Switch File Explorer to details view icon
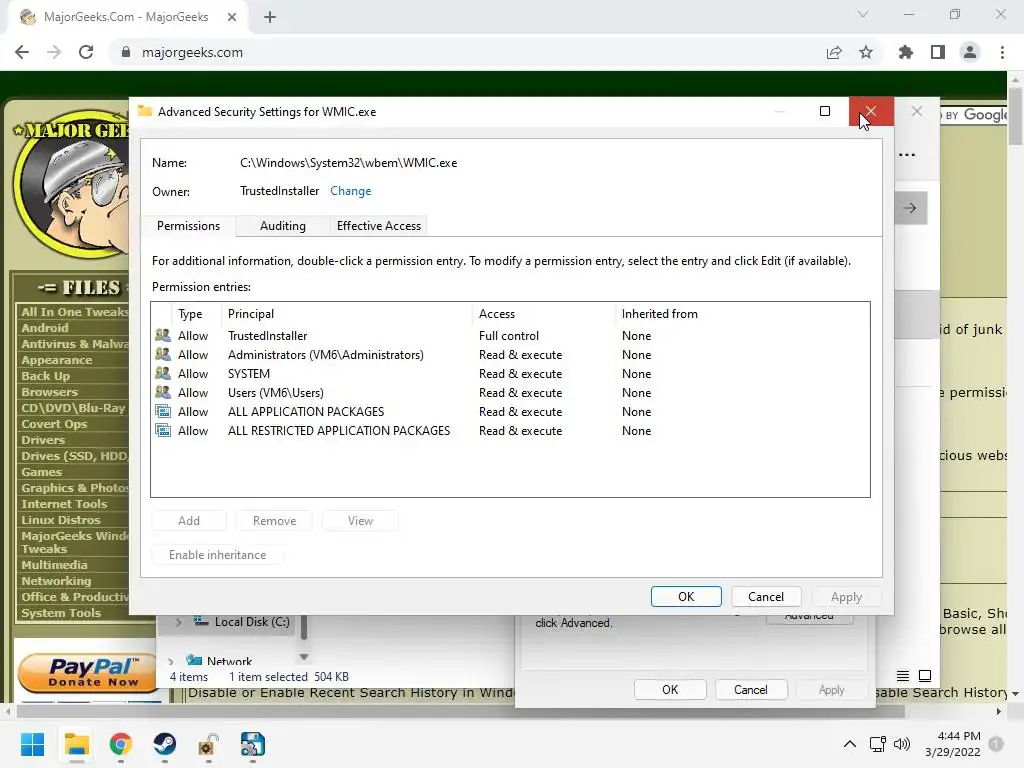The image size is (1024, 768). 903,676
